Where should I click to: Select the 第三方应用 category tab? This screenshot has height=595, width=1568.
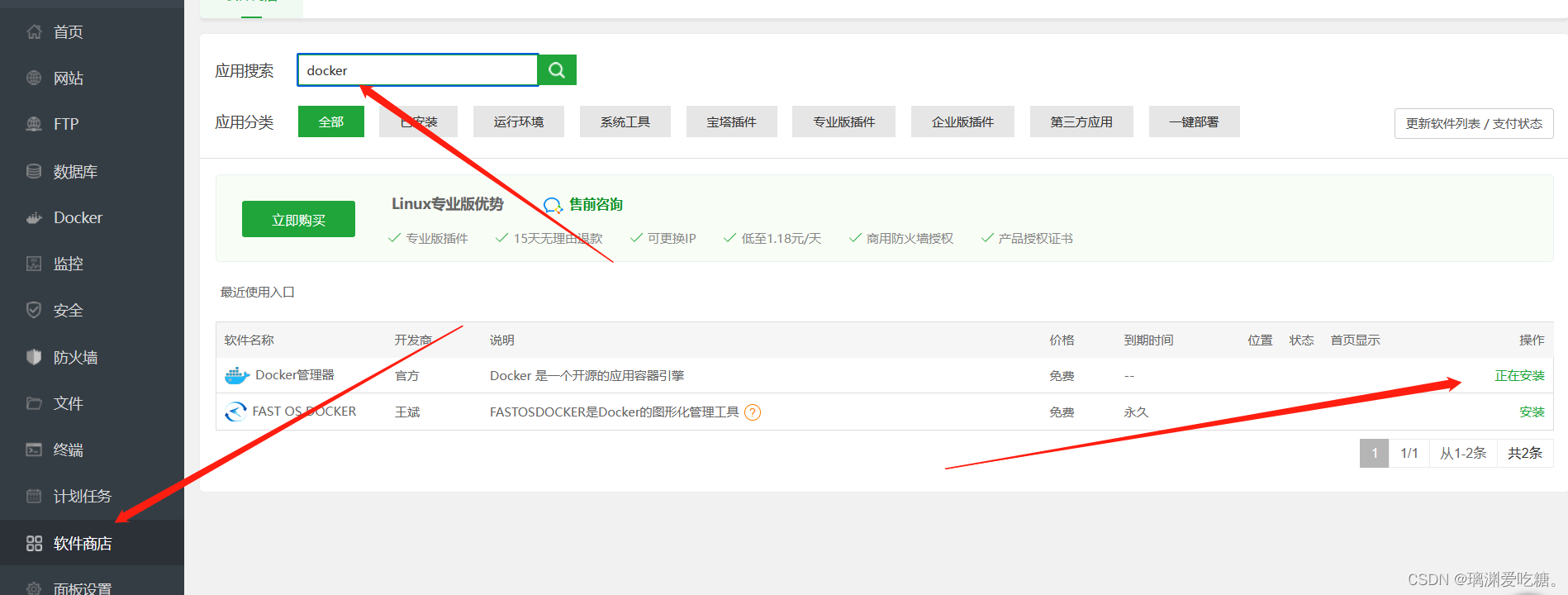pyautogui.click(x=1082, y=121)
